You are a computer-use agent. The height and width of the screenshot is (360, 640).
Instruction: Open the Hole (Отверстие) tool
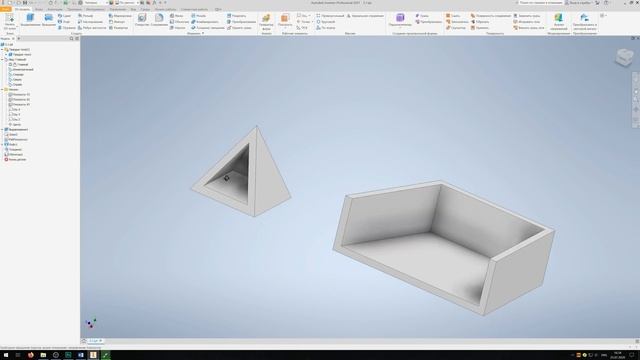(x=142, y=20)
